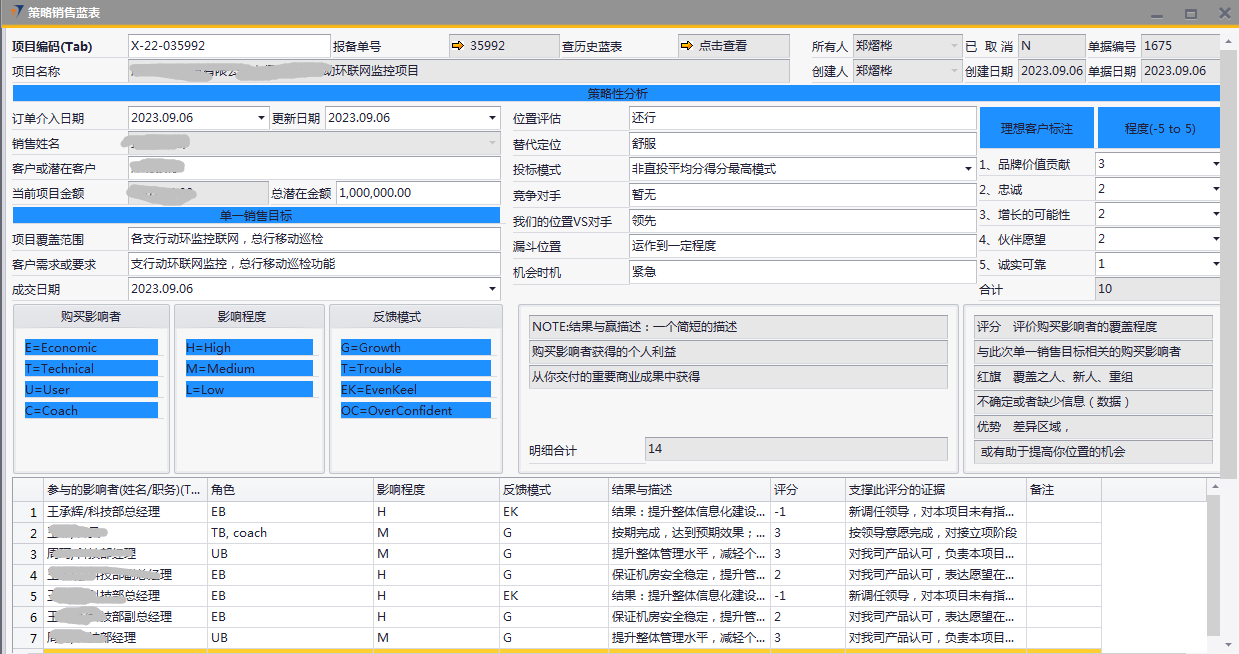The height and width of the screenshot is (654, 1239).
Task: Click the arrow icon on 点击查看 button
Action: [687, 46]
